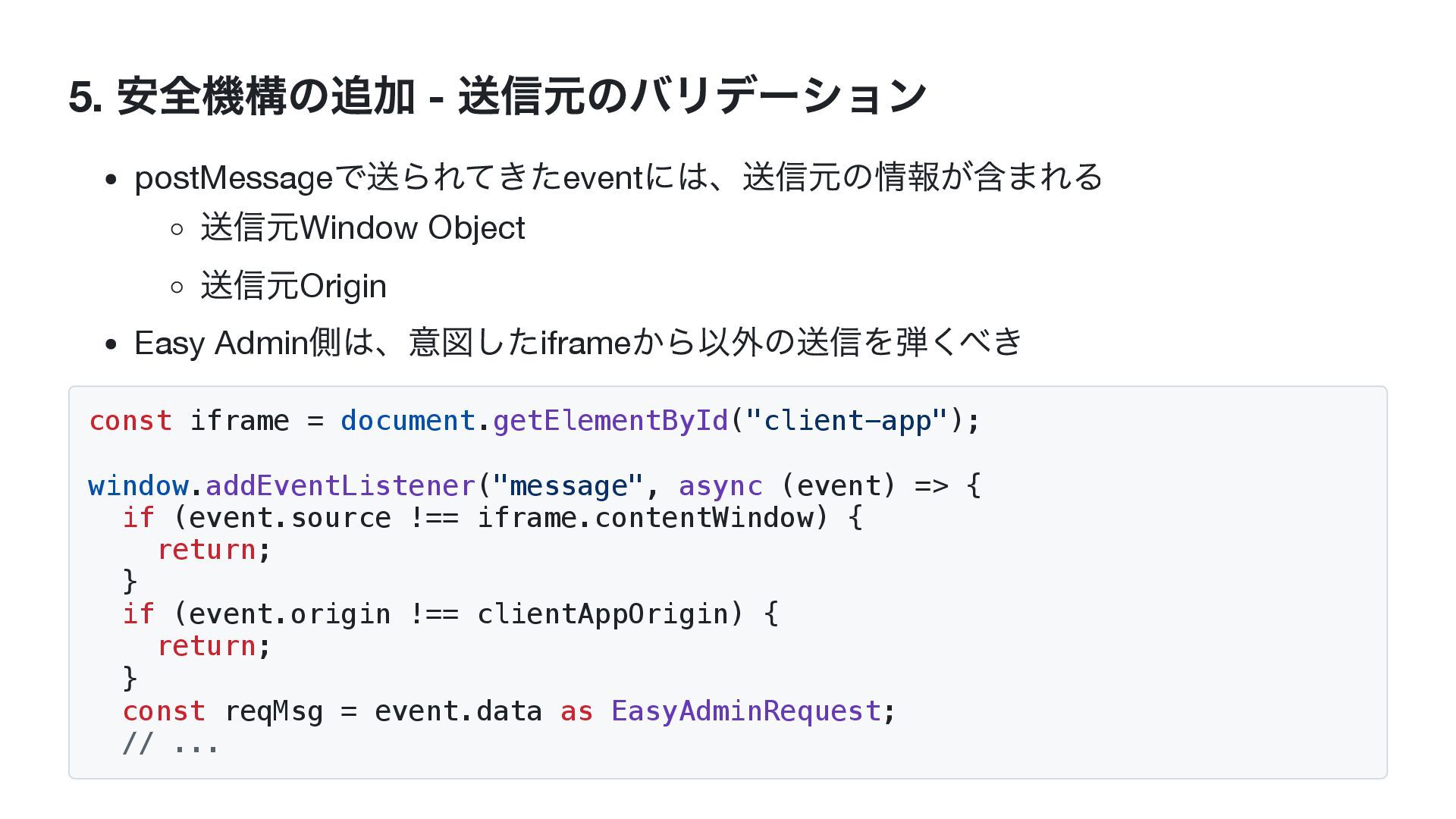Click the sub-bullet '送信元Window Object'
The image size is (1456, 819).
point(362,228)
